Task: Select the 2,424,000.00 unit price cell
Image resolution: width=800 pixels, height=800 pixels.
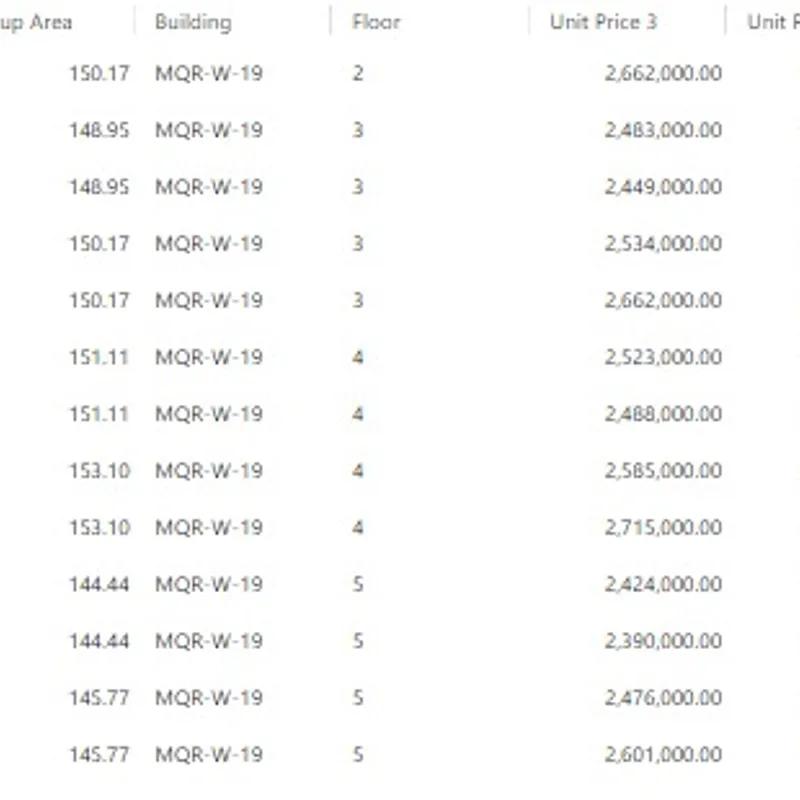Action: pos(662,584)
